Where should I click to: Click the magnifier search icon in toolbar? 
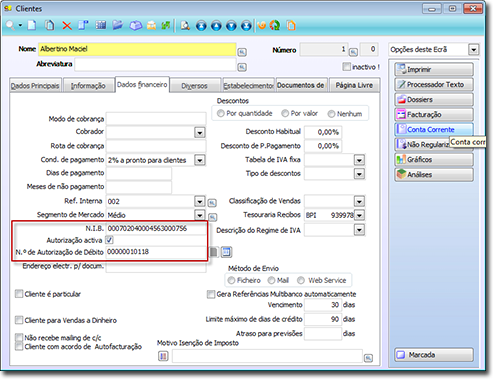pyautogui.click(x=10, y=26)
